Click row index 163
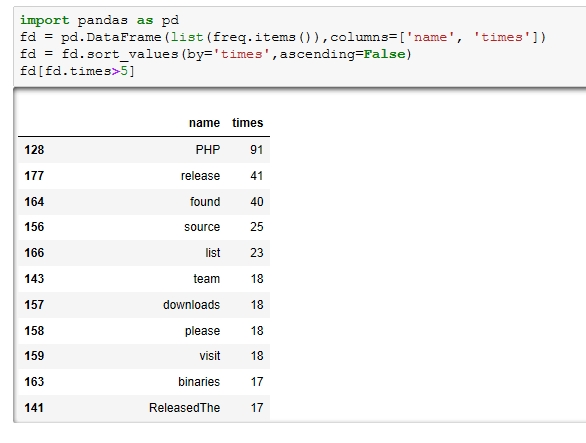Screen dimensions: 586x443 34,382
